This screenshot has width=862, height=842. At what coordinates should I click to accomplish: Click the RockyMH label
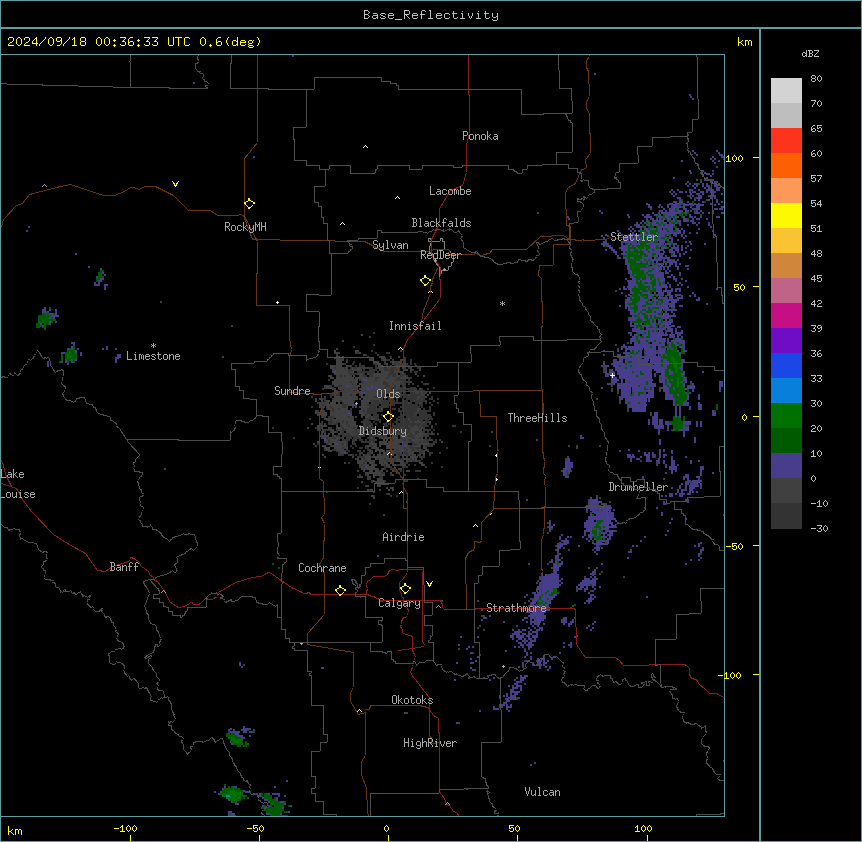(x=245, y=227)
